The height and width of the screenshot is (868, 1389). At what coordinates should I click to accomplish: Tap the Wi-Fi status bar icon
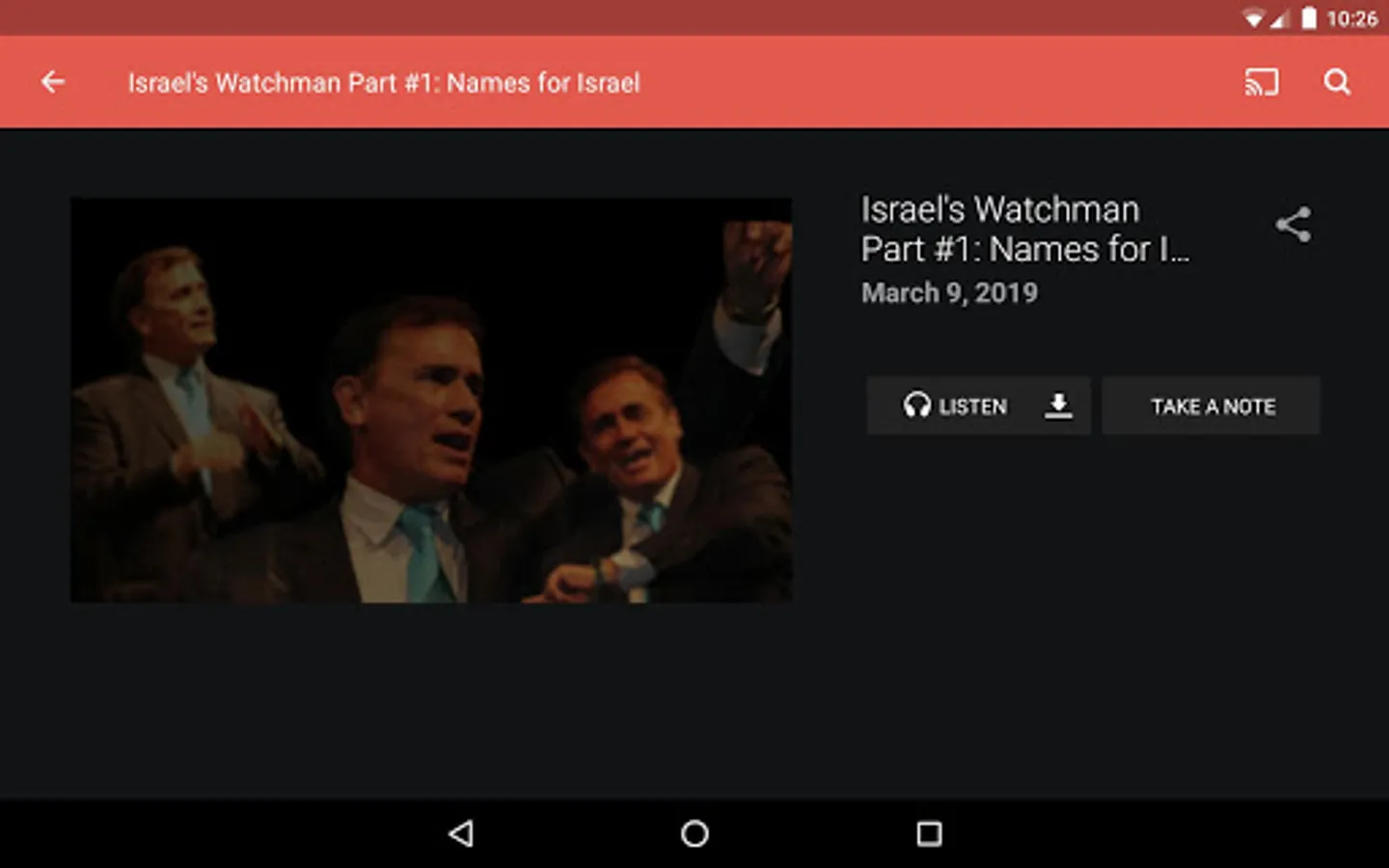pos(1253,18)
